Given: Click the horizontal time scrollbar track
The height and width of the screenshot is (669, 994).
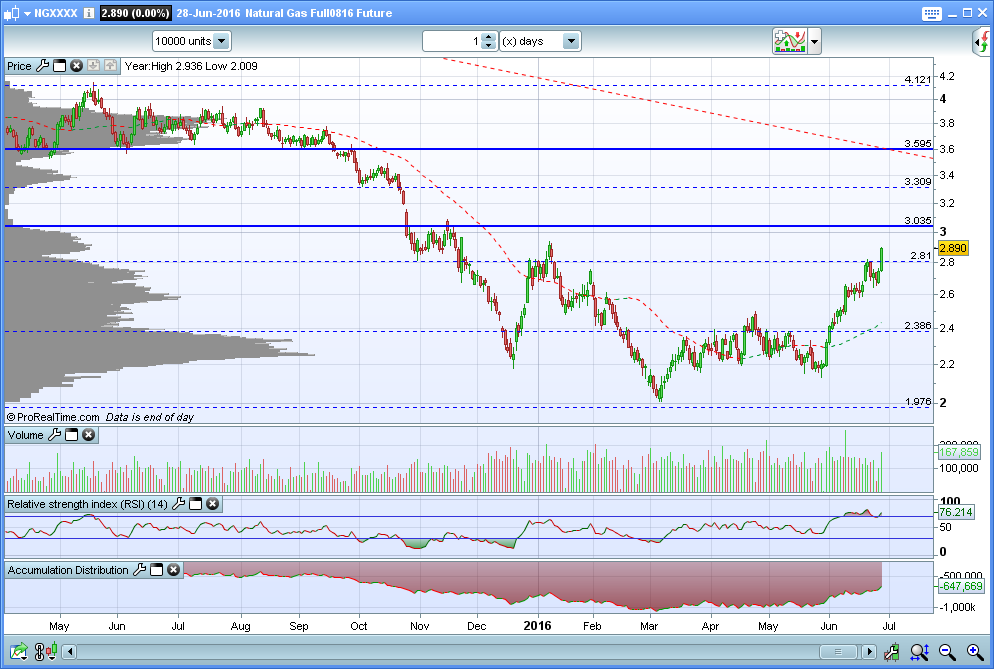Looking at the screenshot, I should coord(450,652).
